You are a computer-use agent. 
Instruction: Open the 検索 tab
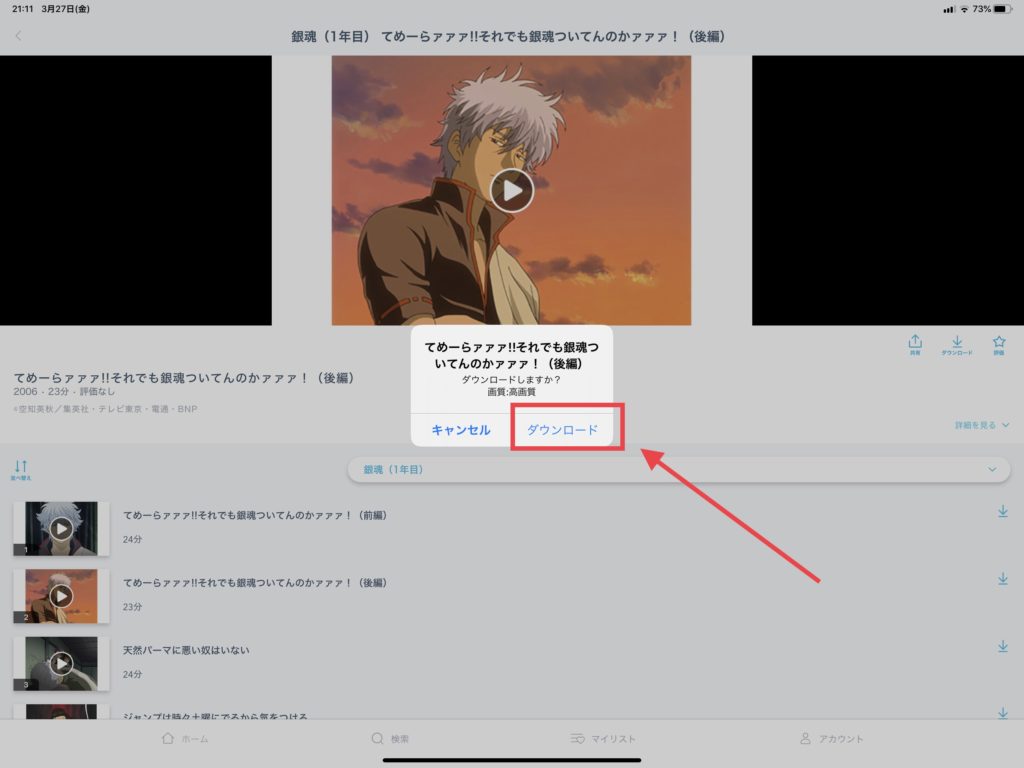click(x=390, y=739)
